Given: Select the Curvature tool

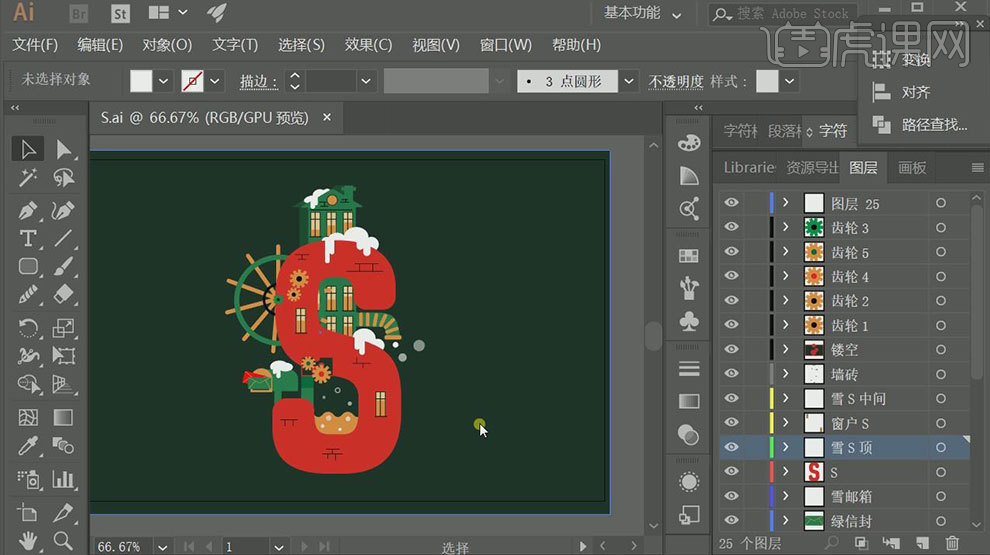Looking at the screenshot, I should pos(63,210).
